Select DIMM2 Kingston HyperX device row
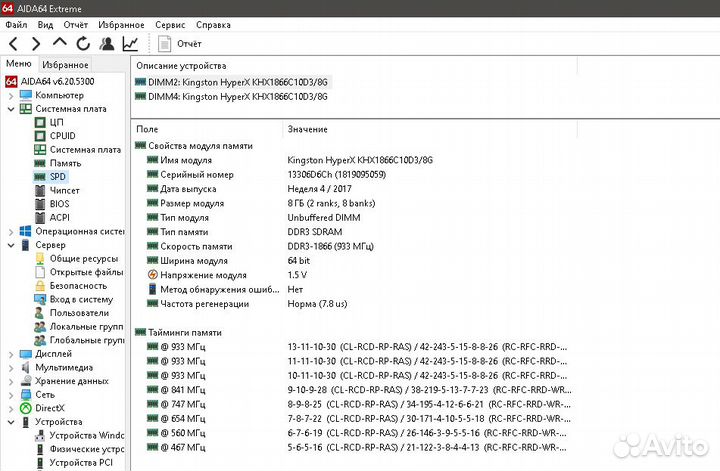 pos(231,83)
